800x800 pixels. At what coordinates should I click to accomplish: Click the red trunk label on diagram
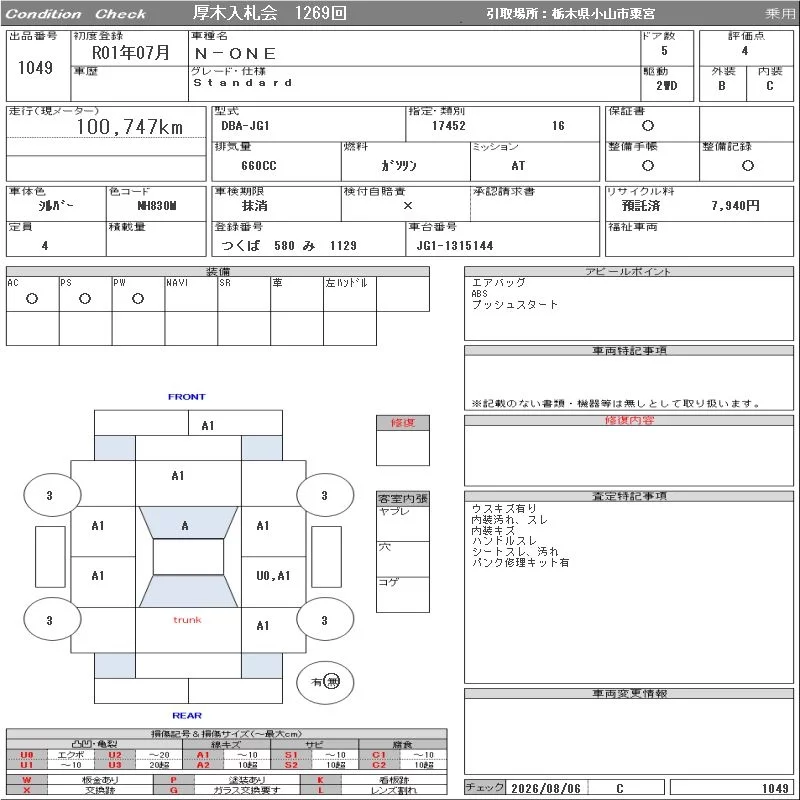[x=187, y=620]
